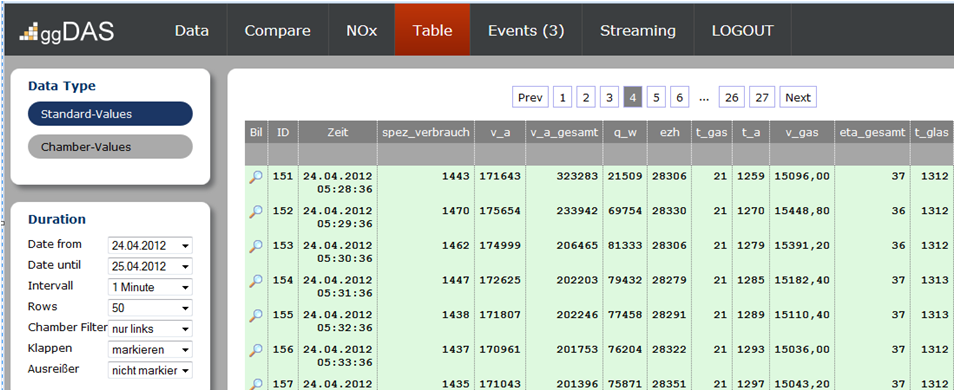Screen dimensions: 955x391
Task: Click cell value 15448,80 in row 152
Action: point(802,211)
